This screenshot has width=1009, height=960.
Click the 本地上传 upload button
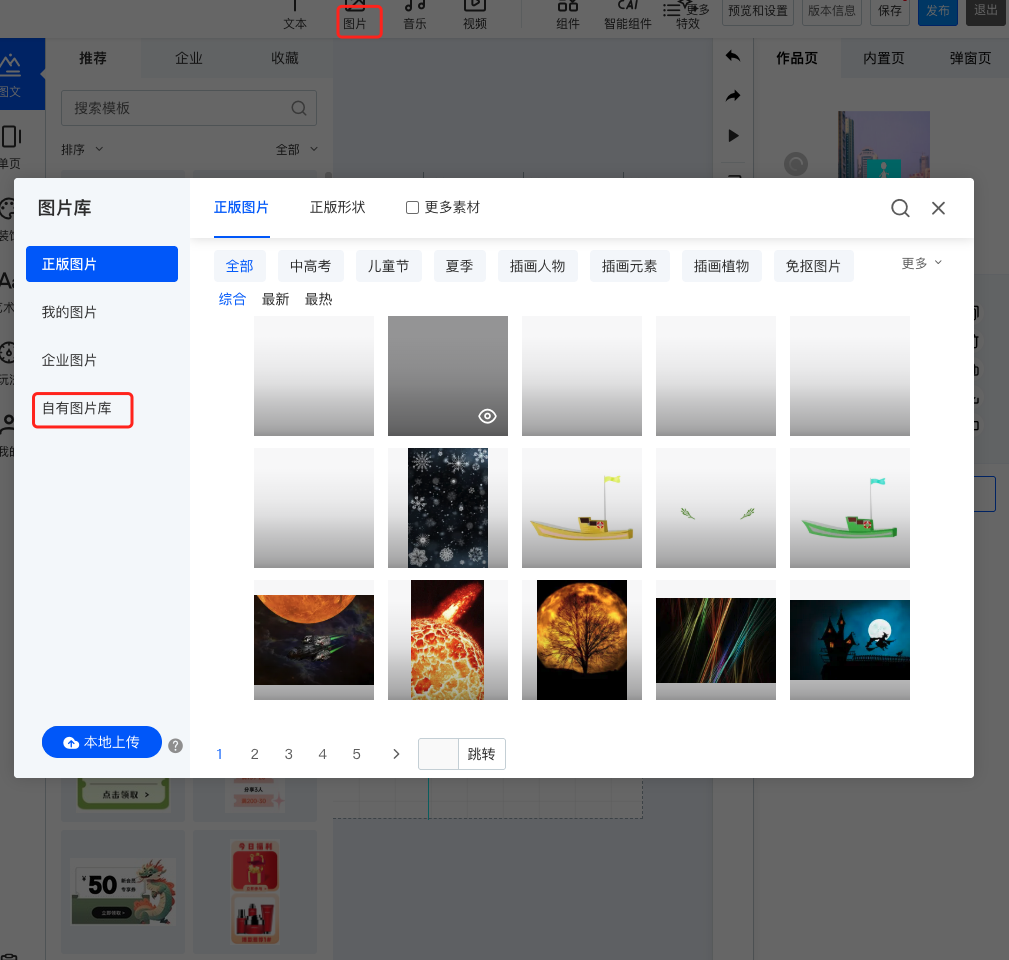pyautogui.click(x=102, y=742)
